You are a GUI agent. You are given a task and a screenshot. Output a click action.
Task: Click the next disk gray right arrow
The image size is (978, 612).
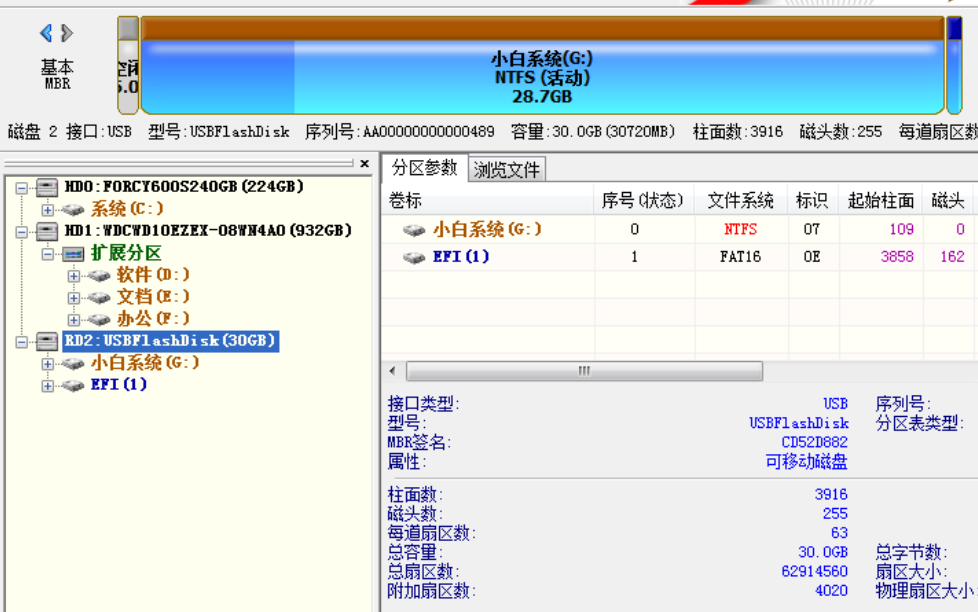[67, 33]
